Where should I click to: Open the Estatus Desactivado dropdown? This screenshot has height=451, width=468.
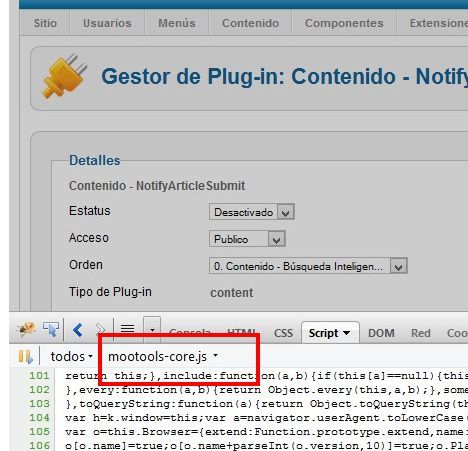pos(252,212)
